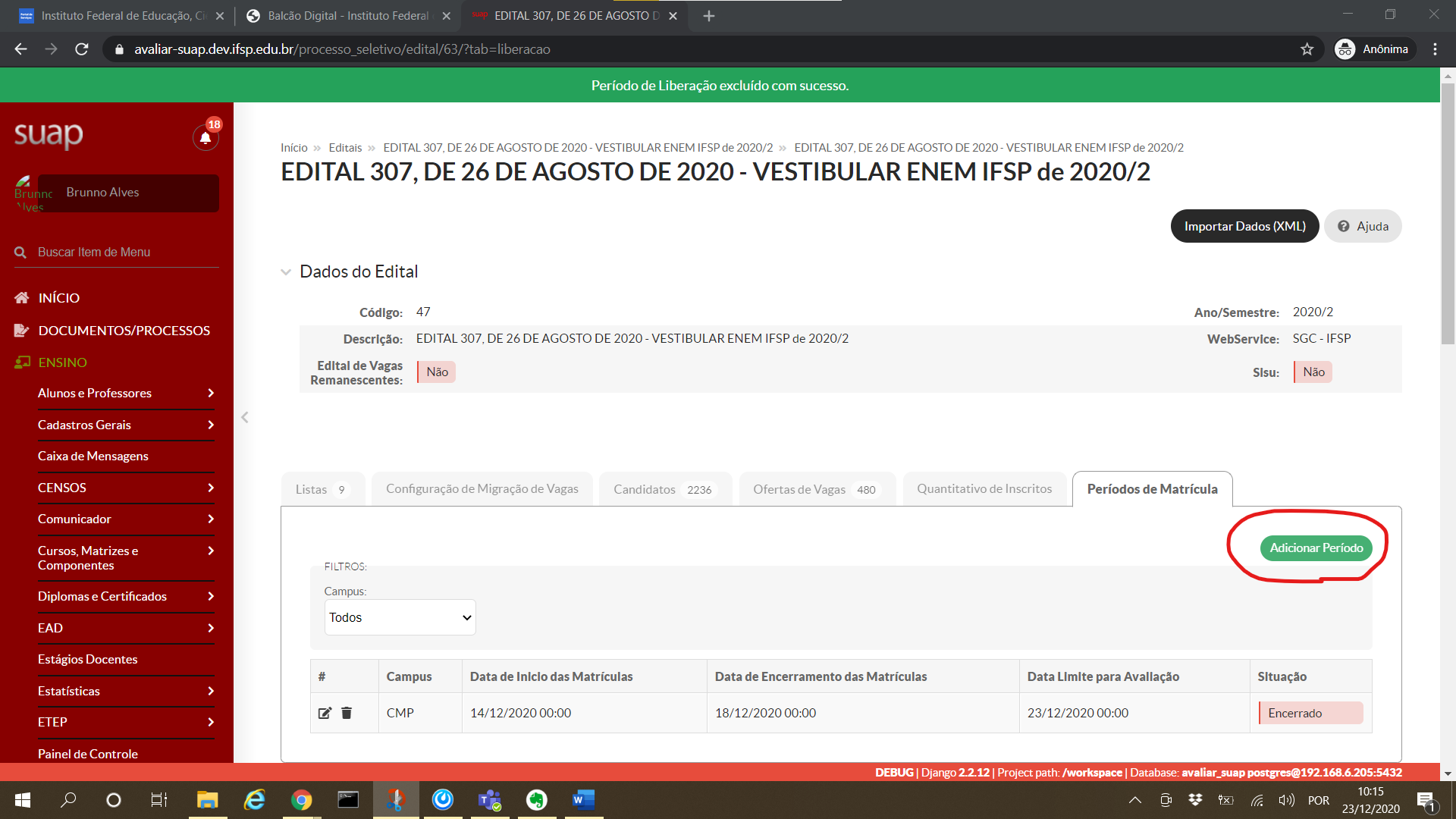Open a new browser tab
1456x819 pixels.
tap(708, 16)
